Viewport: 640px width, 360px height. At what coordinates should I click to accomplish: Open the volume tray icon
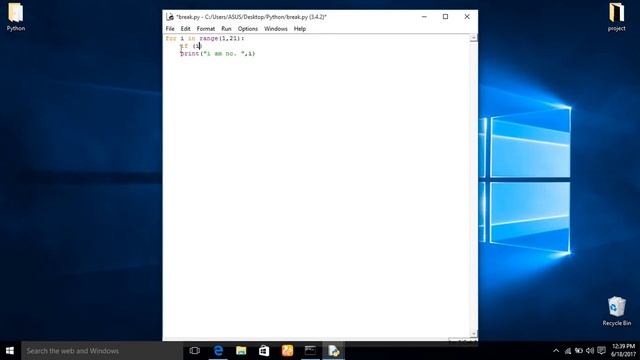click(590, 351)
